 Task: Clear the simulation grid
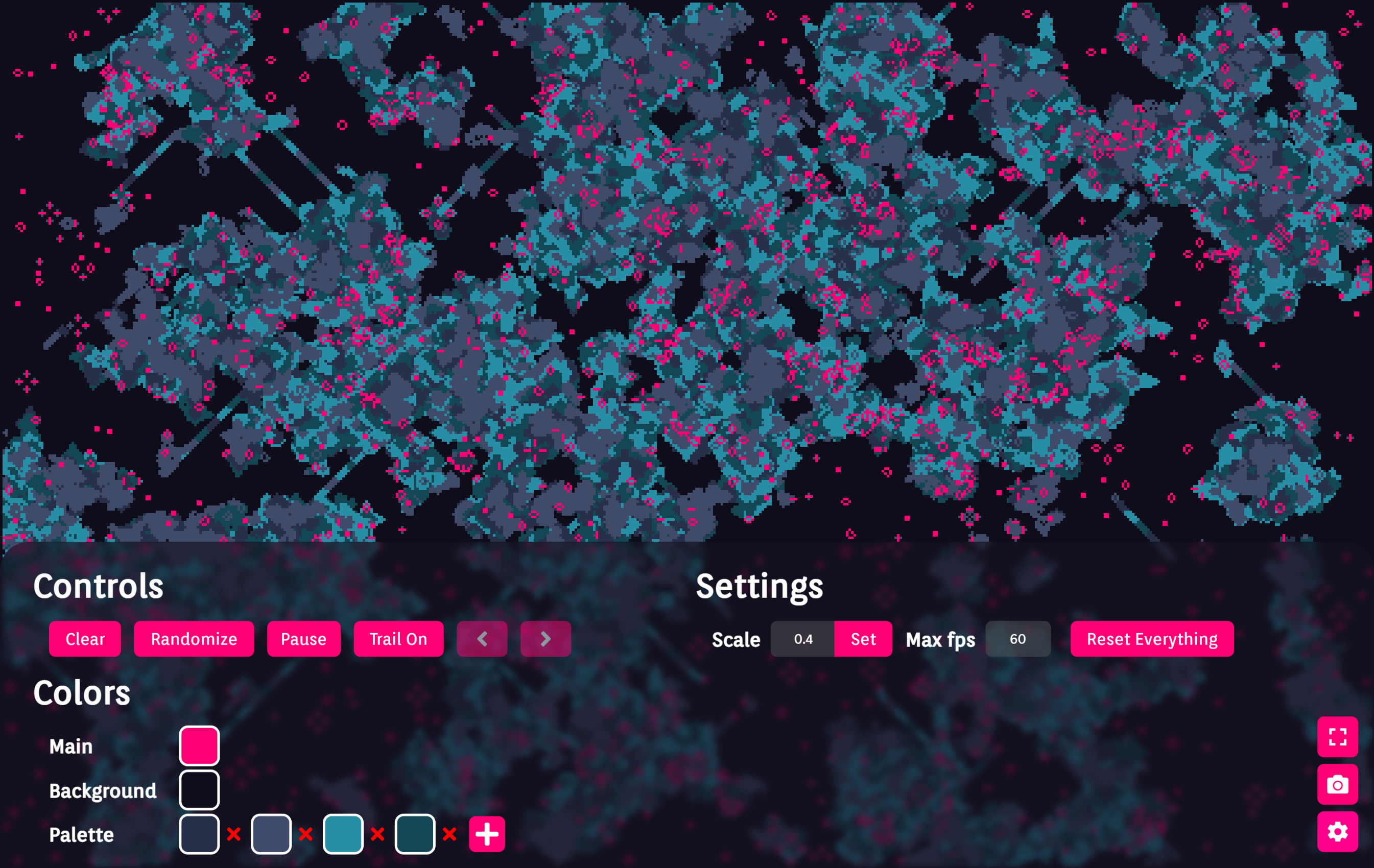(85, 639)
